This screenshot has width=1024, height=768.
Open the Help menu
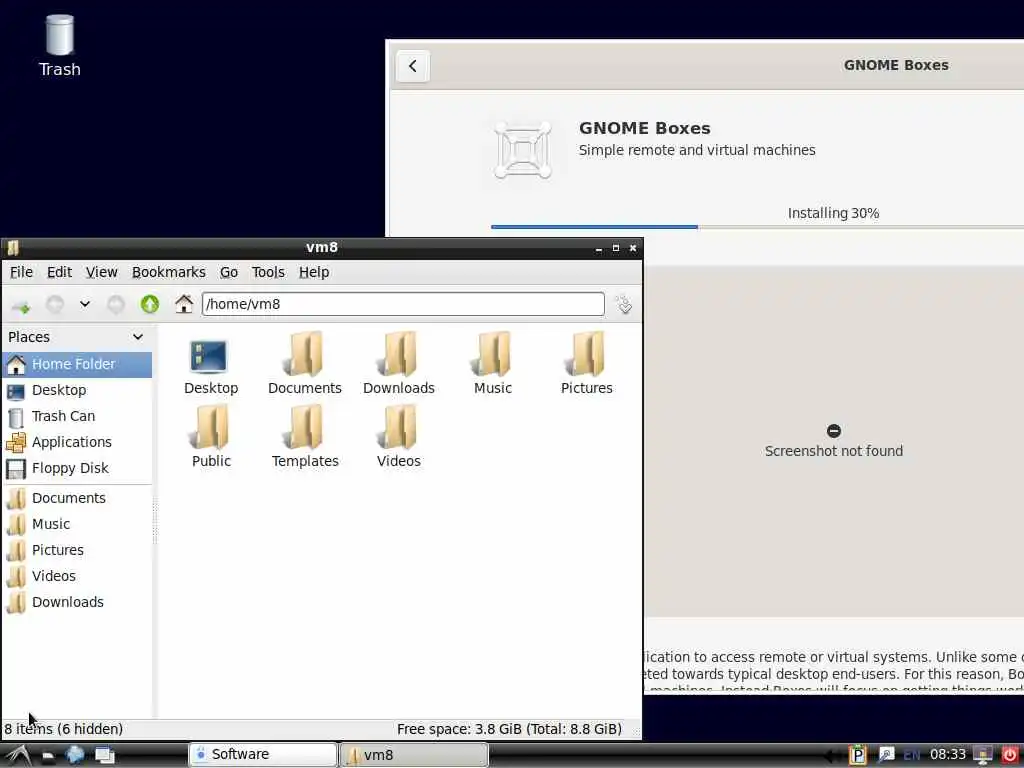pyautogui.click(x=314, y=272)
